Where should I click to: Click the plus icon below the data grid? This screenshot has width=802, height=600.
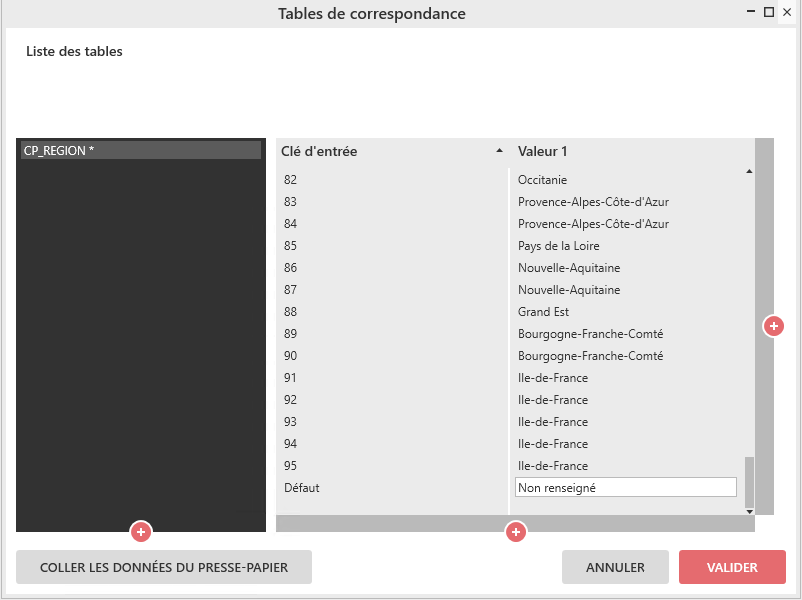pos(516,532)
